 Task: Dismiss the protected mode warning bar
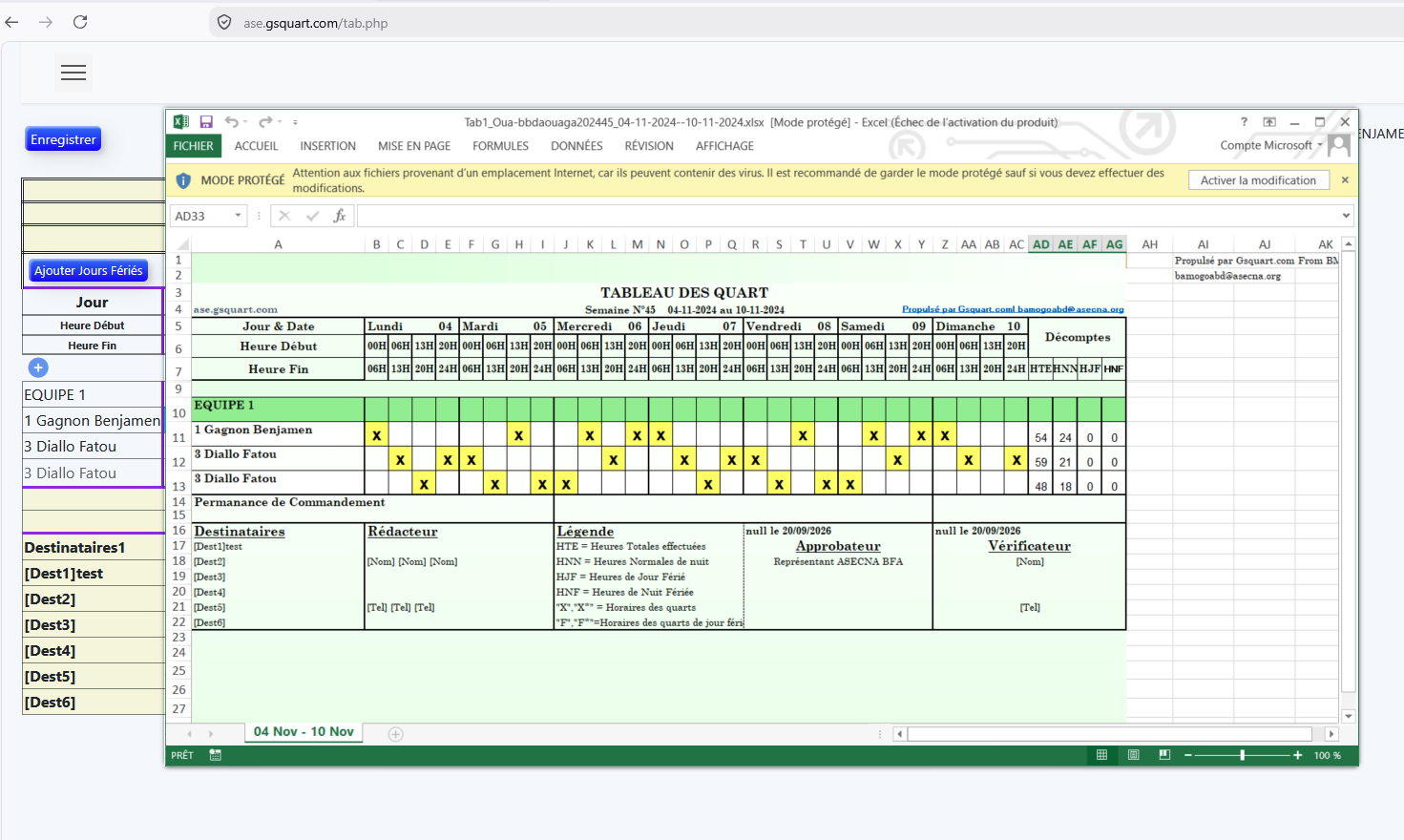pos(1345,180)
